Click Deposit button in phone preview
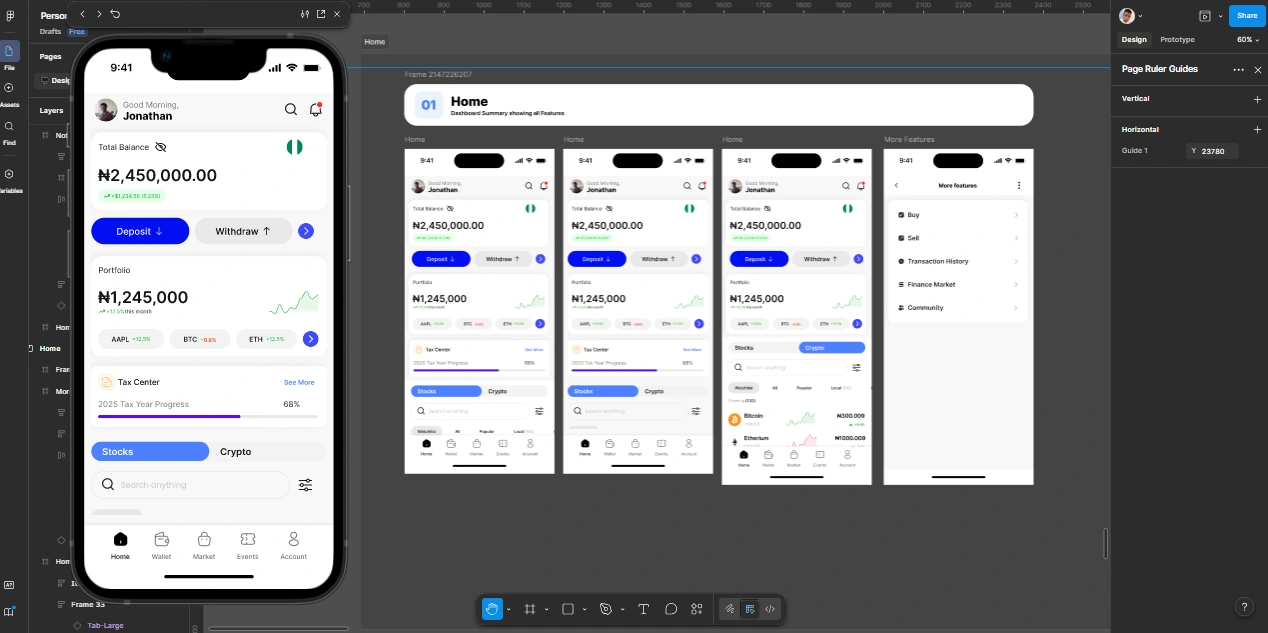1268x633 pixels. point(140,231)
